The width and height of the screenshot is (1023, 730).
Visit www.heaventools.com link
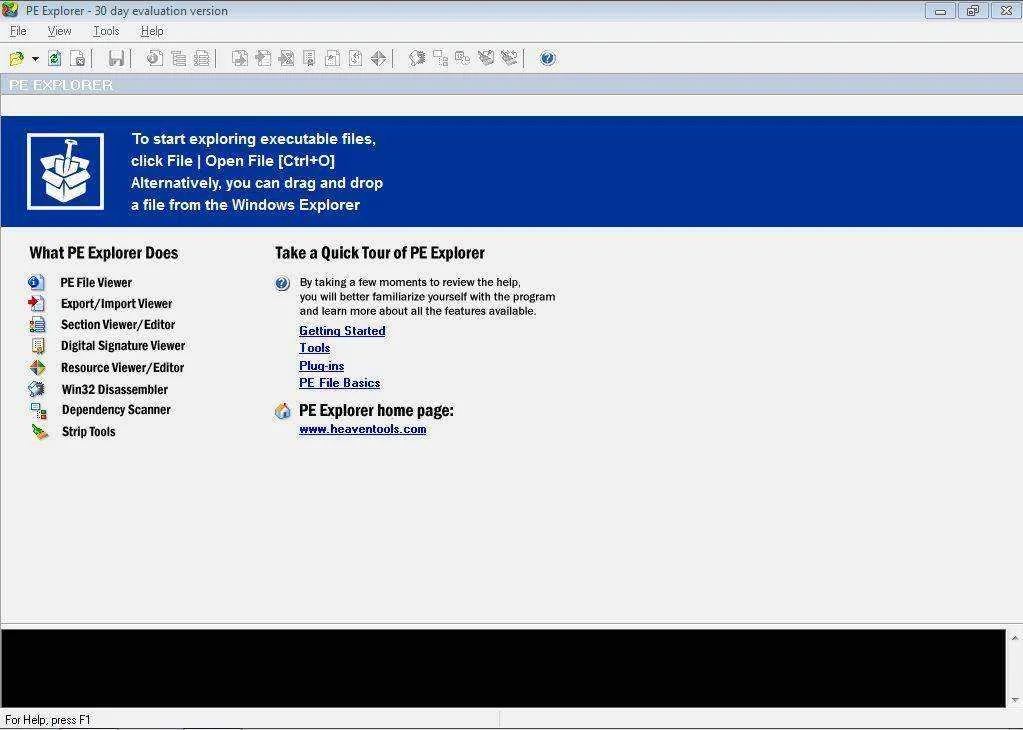point(363,429)
